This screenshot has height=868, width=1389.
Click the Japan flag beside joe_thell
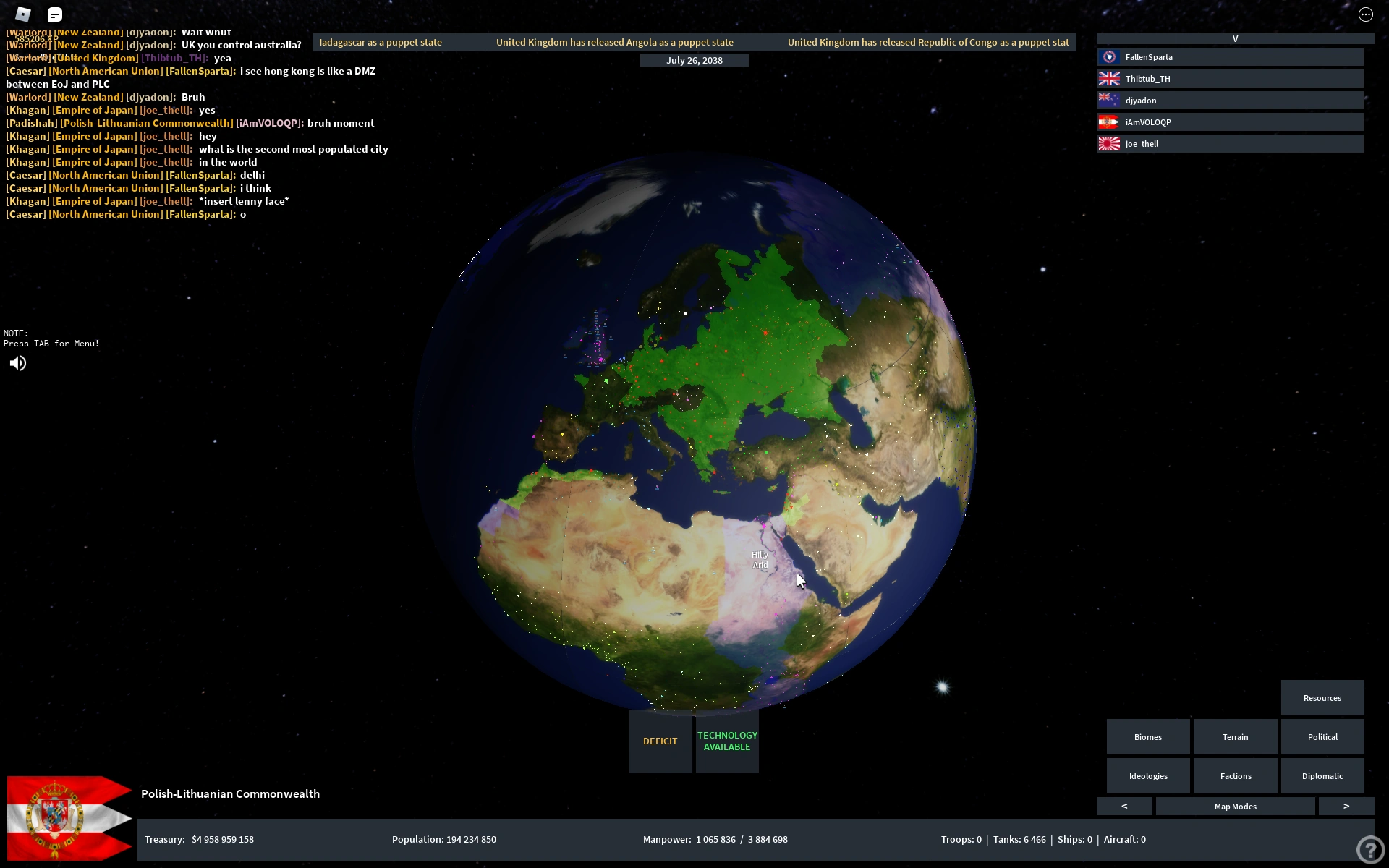coord(1109,144)
